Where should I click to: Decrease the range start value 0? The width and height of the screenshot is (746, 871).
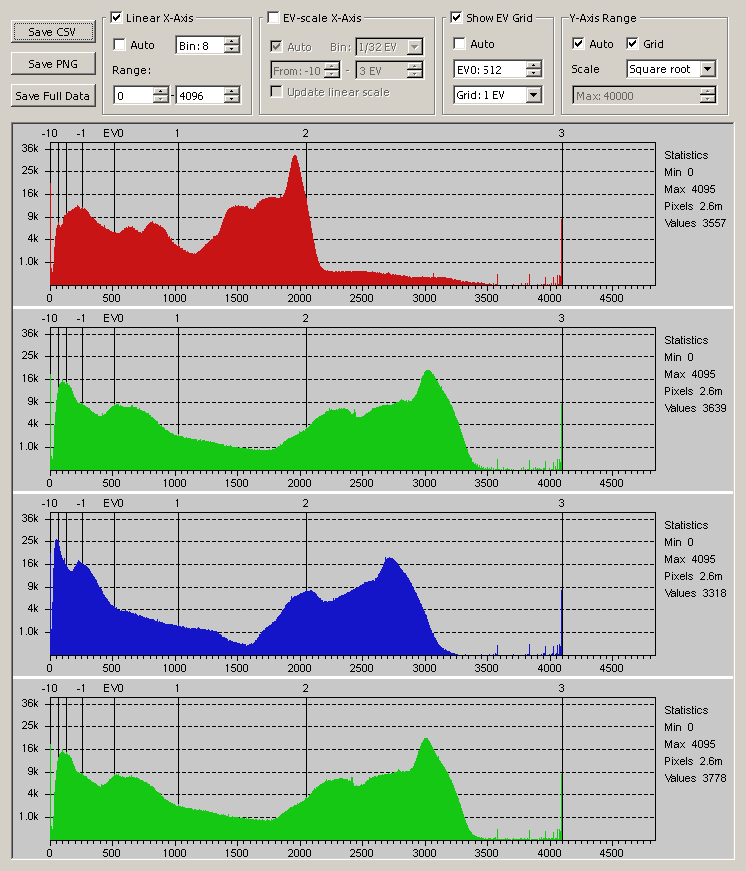click(160, 99)
